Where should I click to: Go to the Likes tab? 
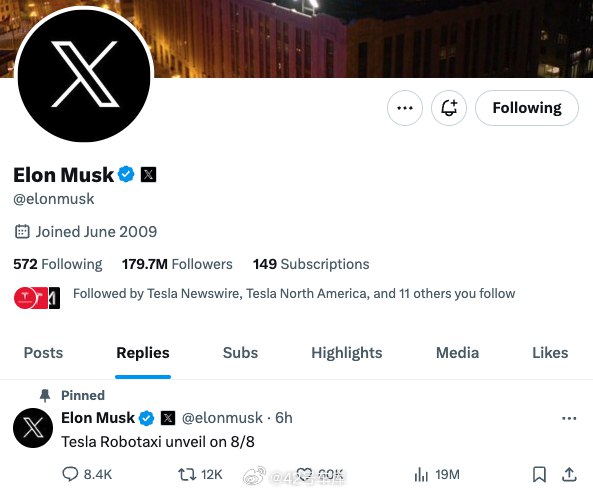click(550, 353)
